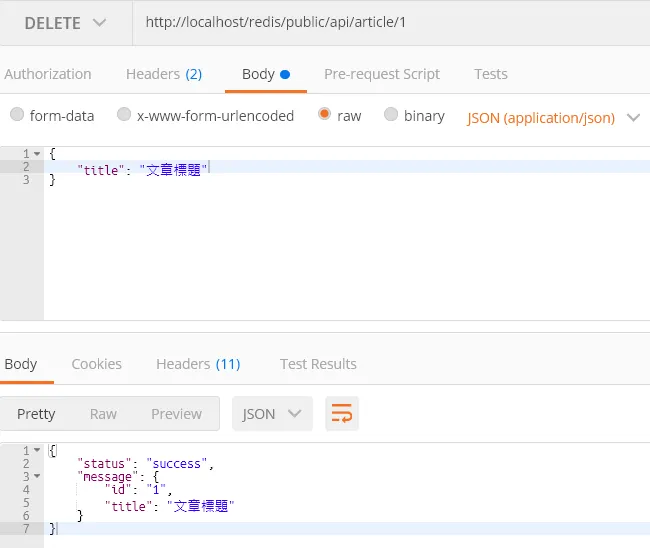Click the "title" line in request editor
Viewport: 650px width, 548px height.
347,167
